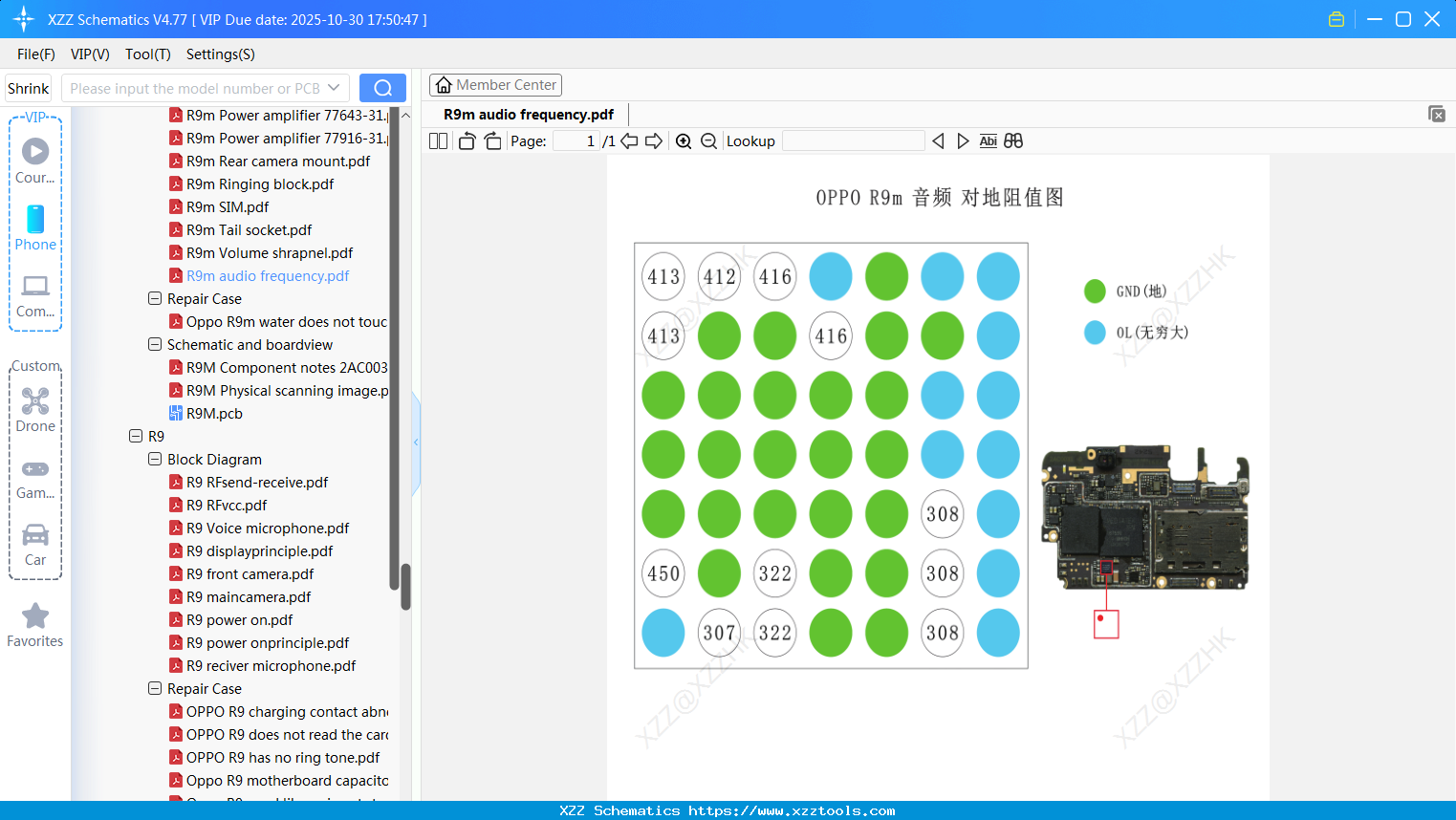Open R9 RFsend-receive.pdf
This screenshot has width=1456, height=820.
pyautogui.click(x=257, y=482)
